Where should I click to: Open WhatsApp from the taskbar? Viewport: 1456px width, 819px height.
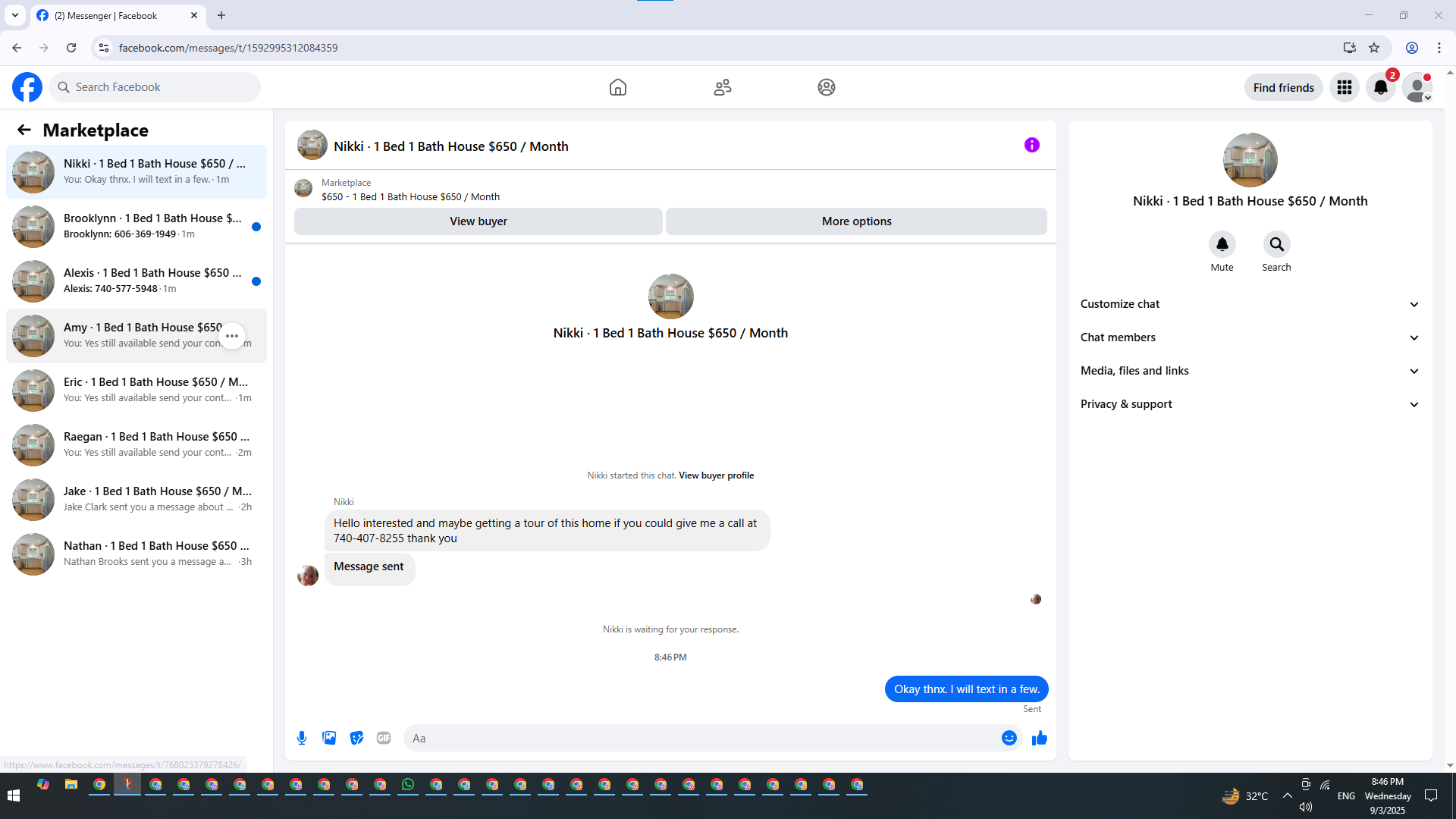408,785
